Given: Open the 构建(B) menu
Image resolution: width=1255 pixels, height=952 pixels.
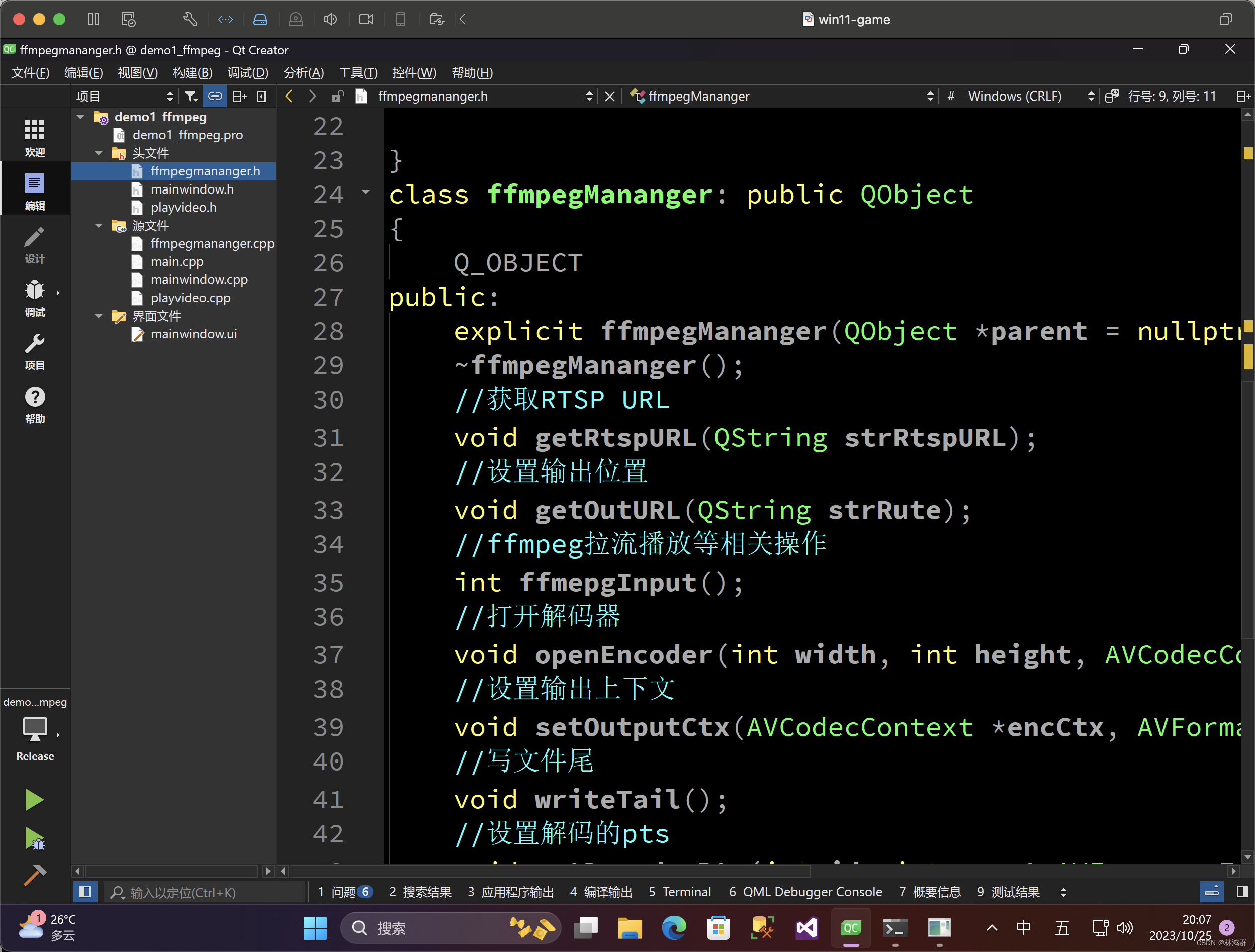Looking at the screenshot, I should [193, 72].
